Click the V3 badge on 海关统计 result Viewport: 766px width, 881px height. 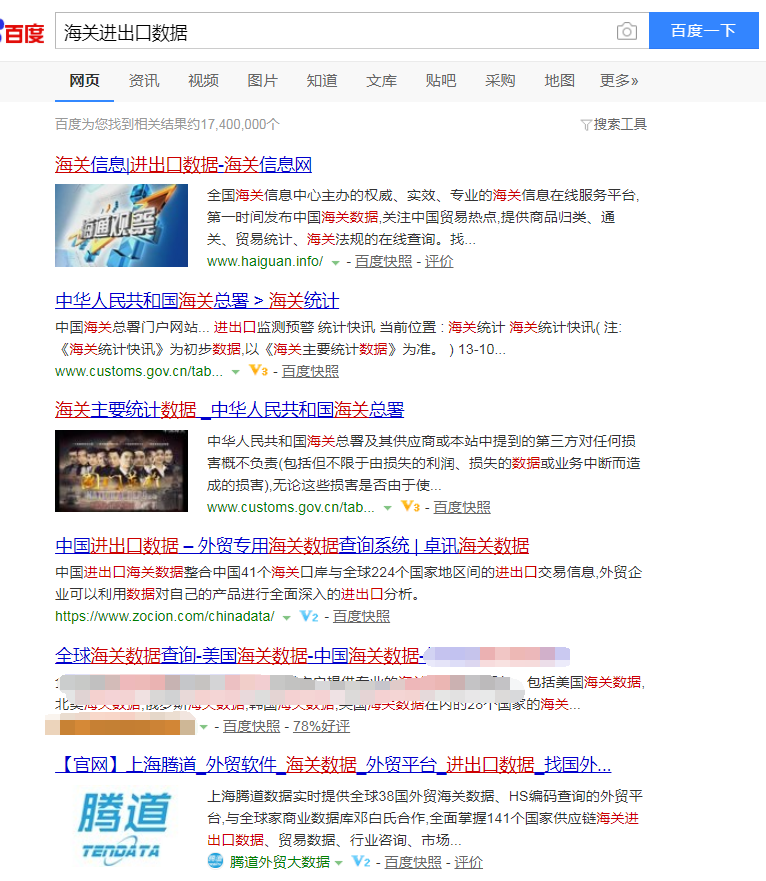pos(259,370)
